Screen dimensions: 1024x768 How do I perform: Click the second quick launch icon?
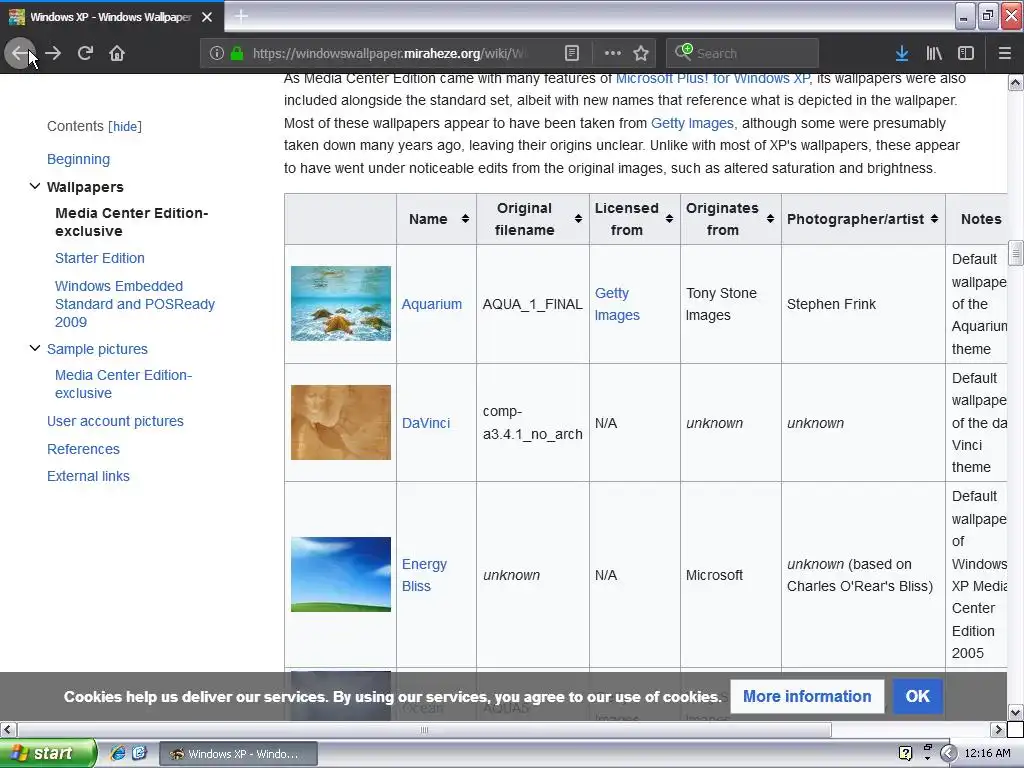tap(139, 753)
